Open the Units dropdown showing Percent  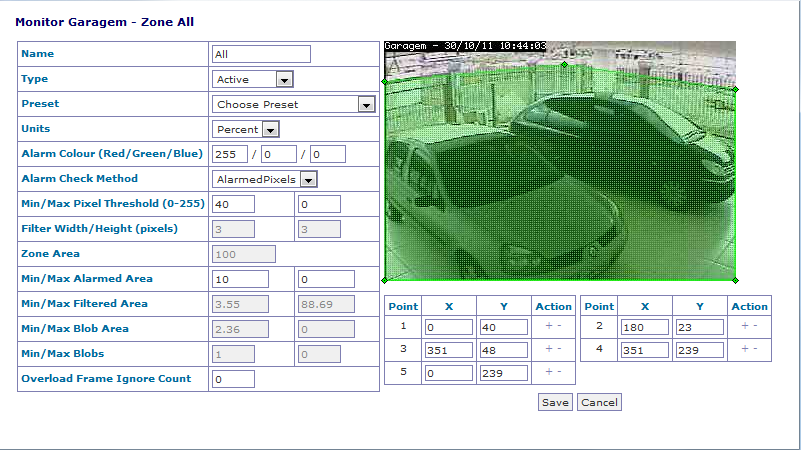click(x=246, y=129)
